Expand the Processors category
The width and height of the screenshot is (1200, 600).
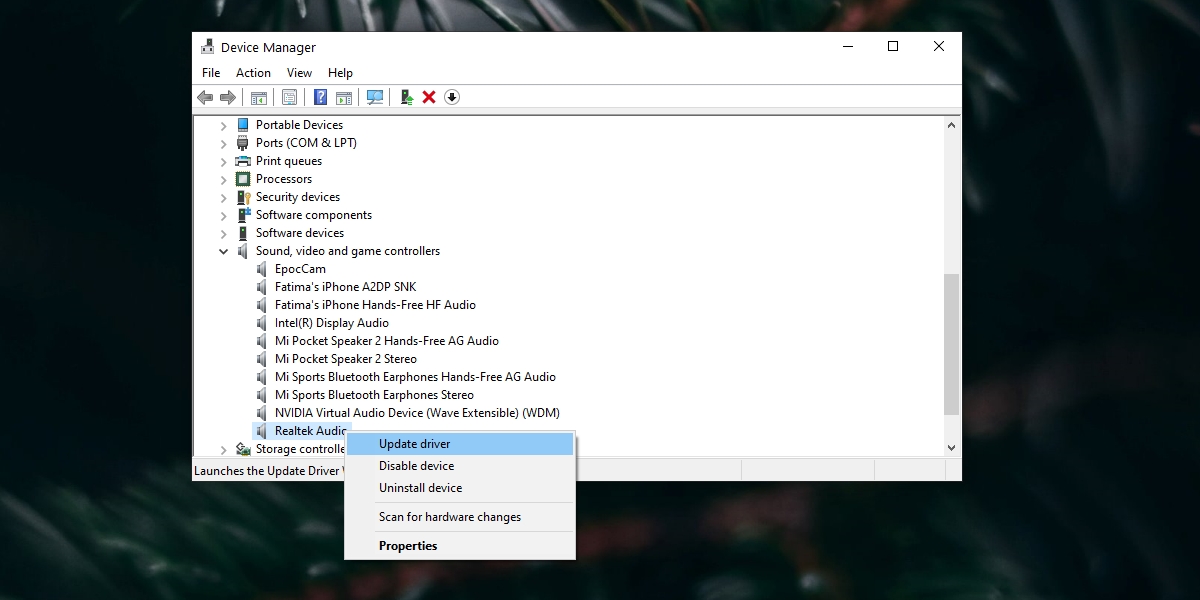point(223,178)
